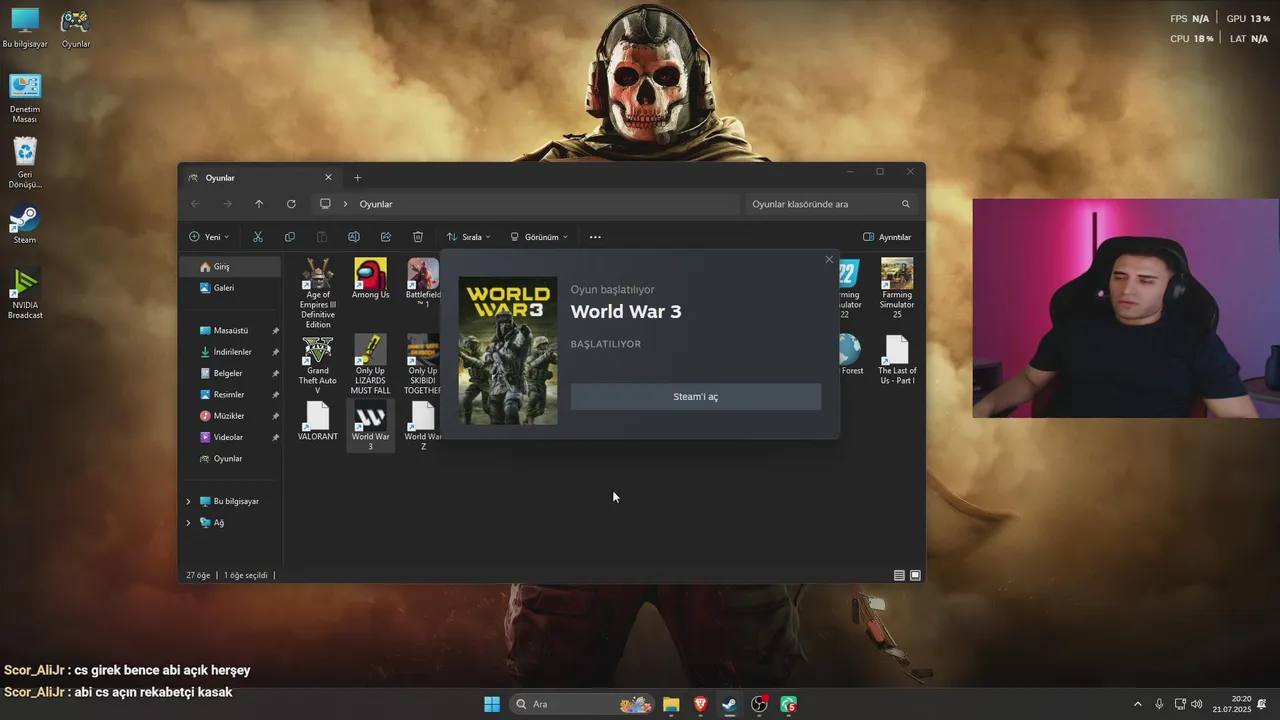Click the Share toolbar icon
This screenshot has height=720, width=1280.
tap(386, 237)
